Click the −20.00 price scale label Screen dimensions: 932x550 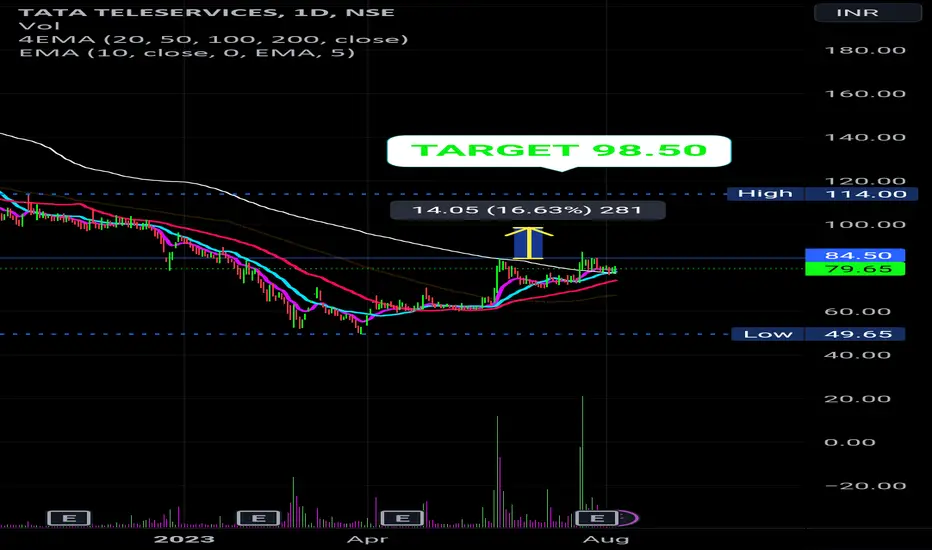pyautogui.click(x=865, y=486)
